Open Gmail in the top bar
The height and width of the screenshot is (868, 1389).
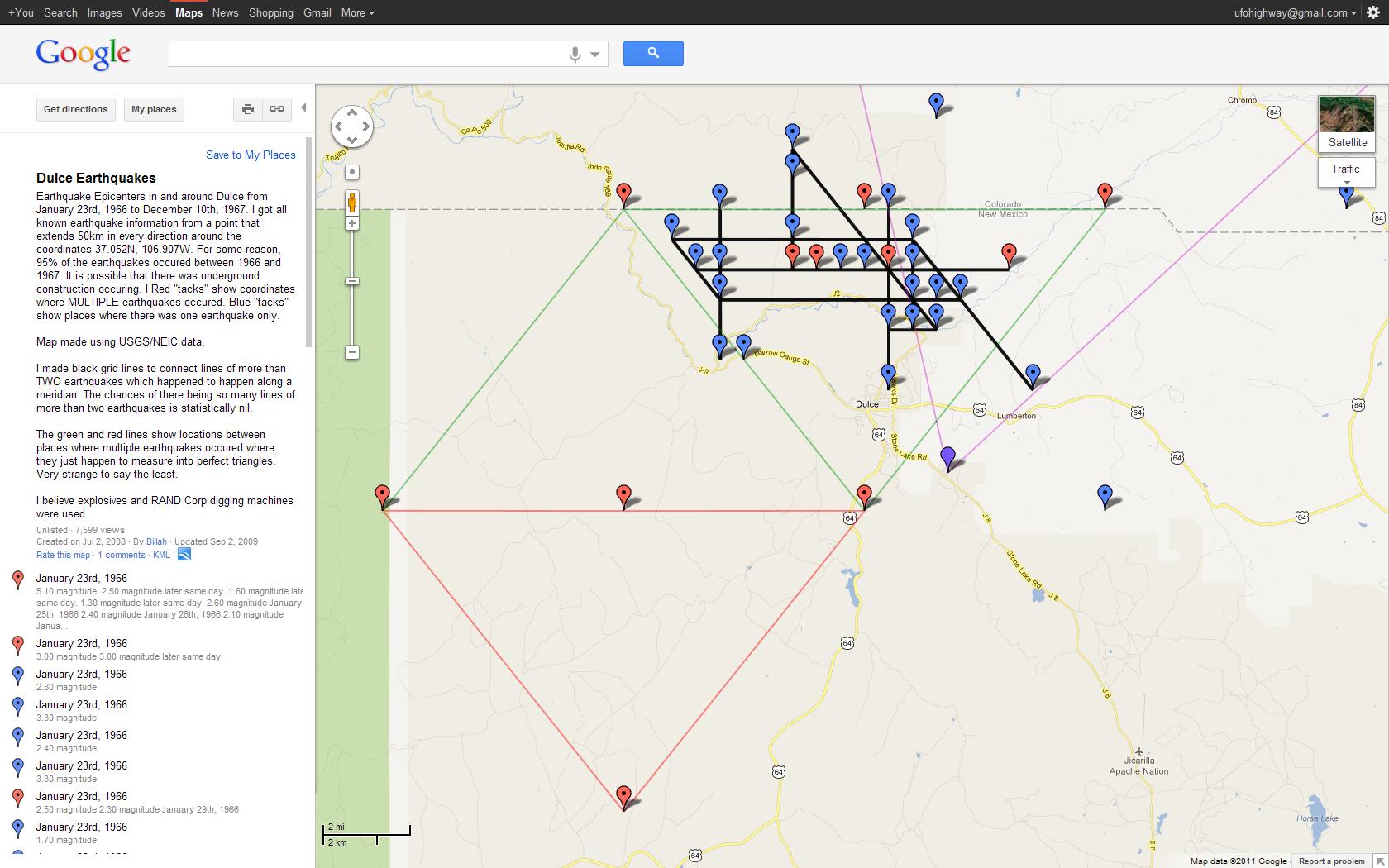click(317, 12)
